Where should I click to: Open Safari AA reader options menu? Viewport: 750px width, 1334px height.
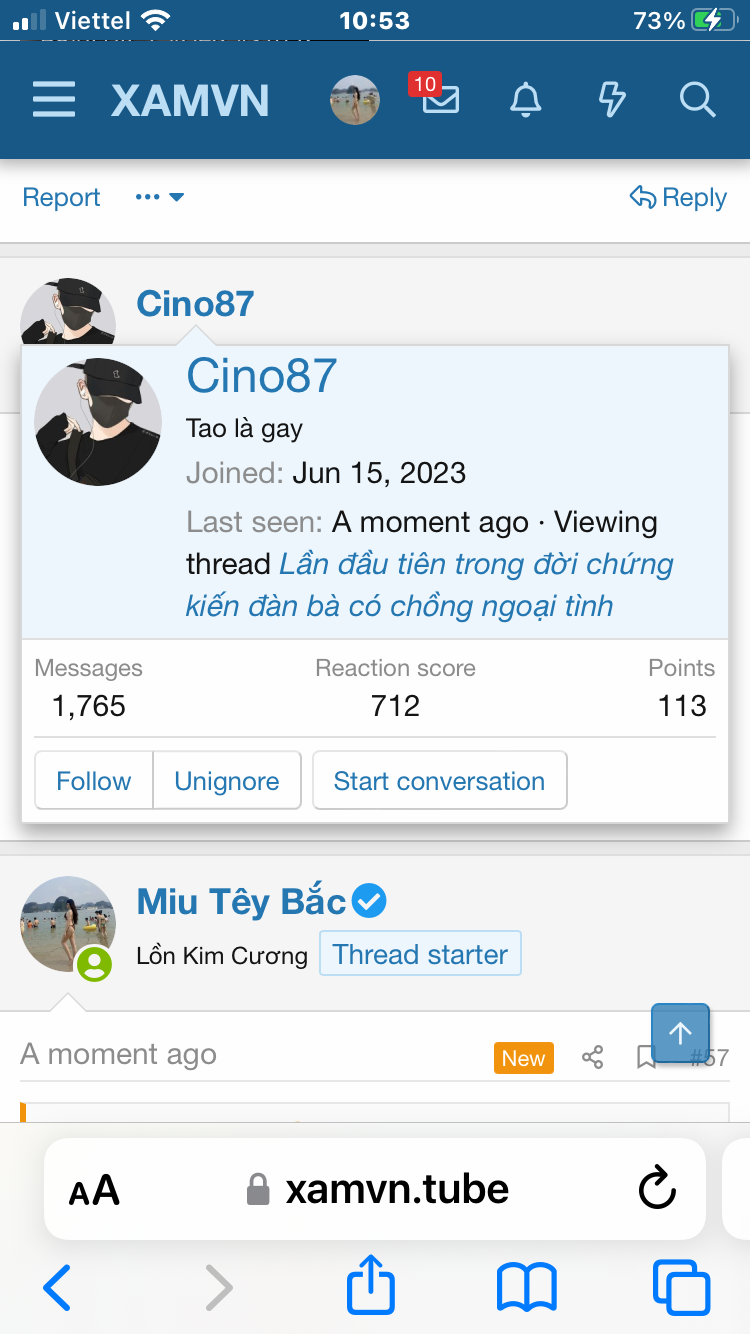(94, 1190)
